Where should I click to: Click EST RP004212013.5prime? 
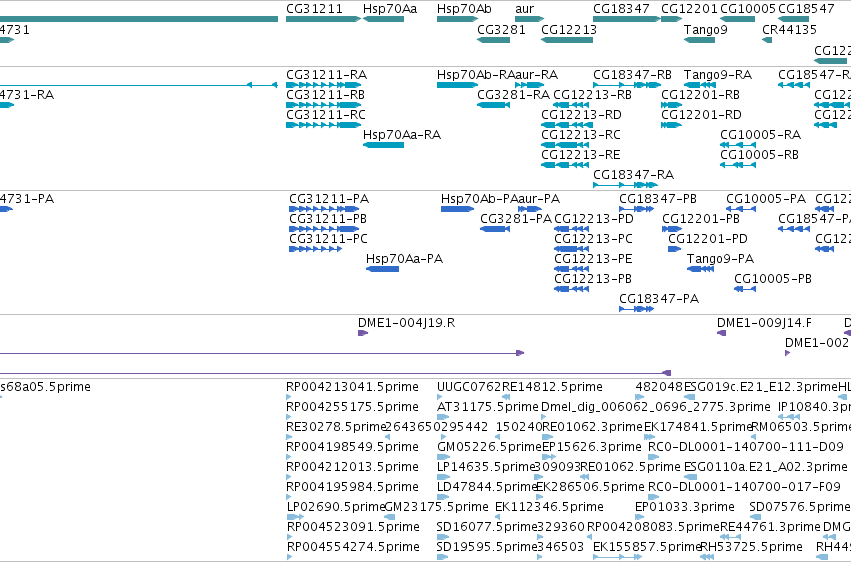(x=352, y=468)
